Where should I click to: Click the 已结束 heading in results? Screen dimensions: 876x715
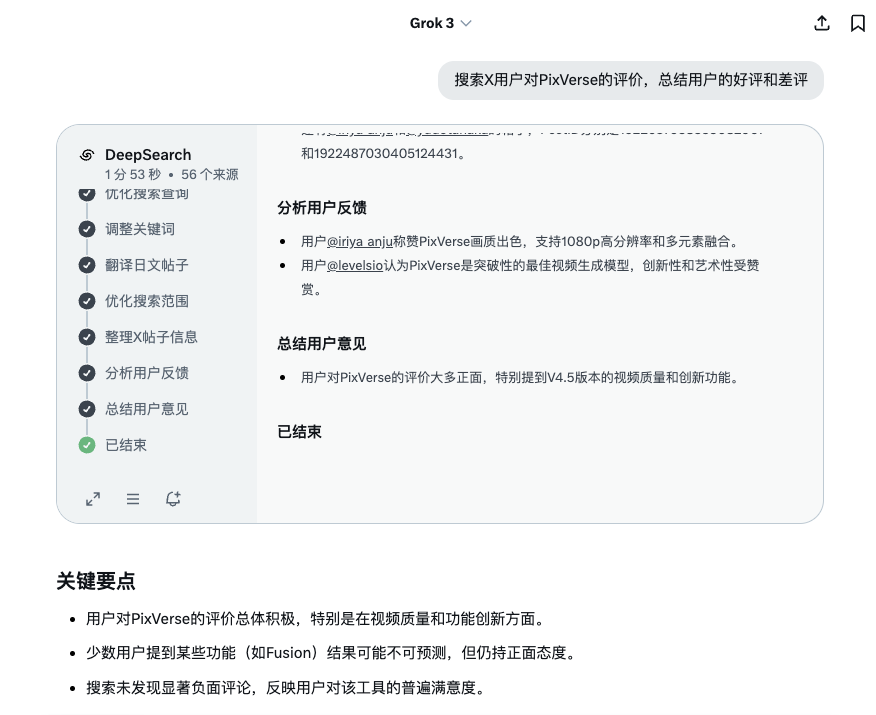299,432
